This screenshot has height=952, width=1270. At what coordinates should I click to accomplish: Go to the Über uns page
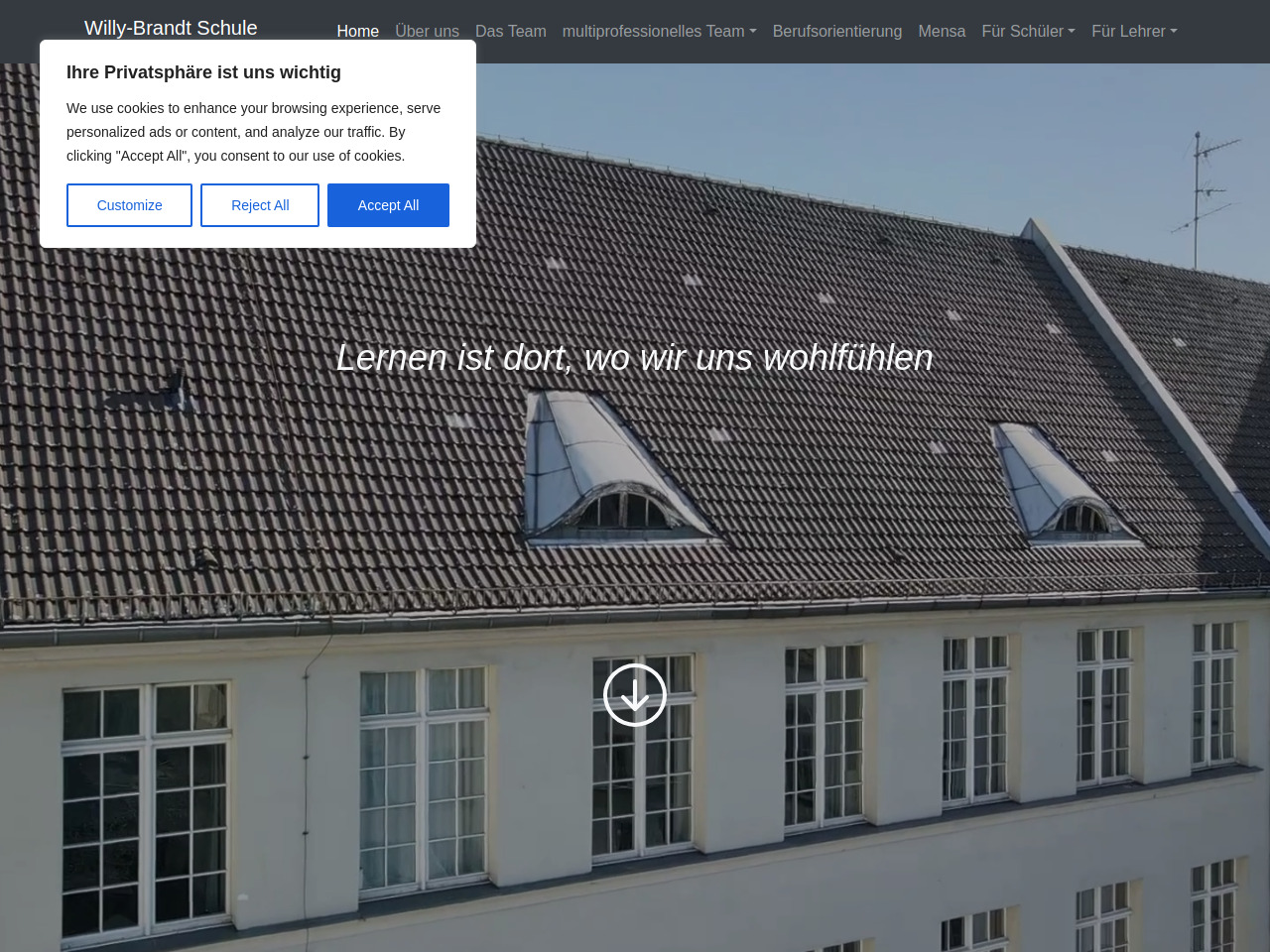tap(427, 32)
